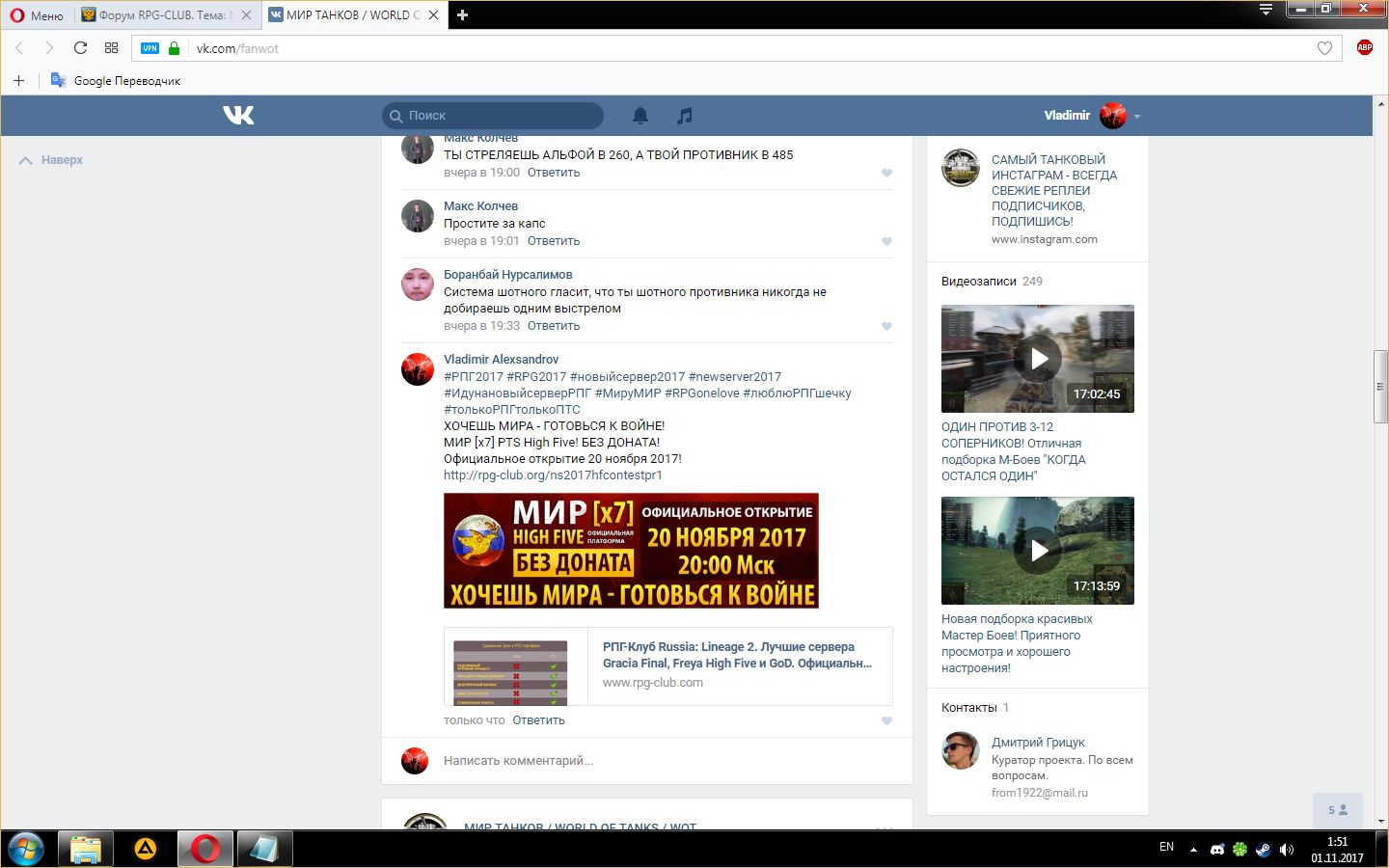Play the 17:02:45 video

(x=1038, y=359)
